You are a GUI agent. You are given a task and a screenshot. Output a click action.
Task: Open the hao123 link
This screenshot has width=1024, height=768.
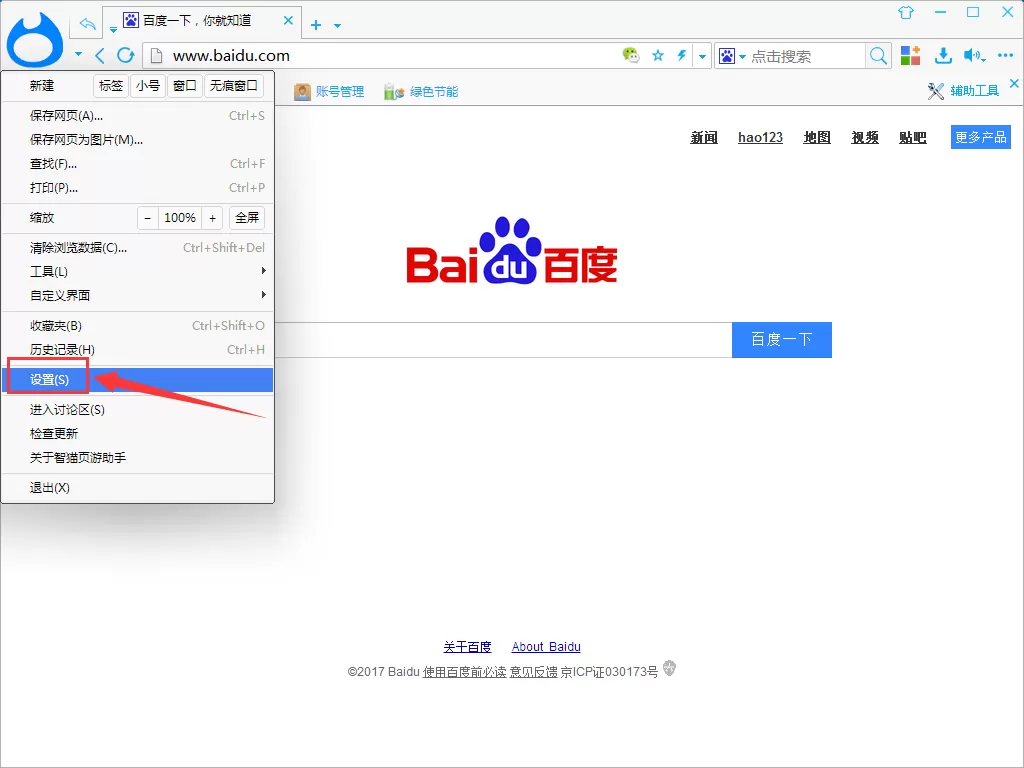[x=760, y=138]
